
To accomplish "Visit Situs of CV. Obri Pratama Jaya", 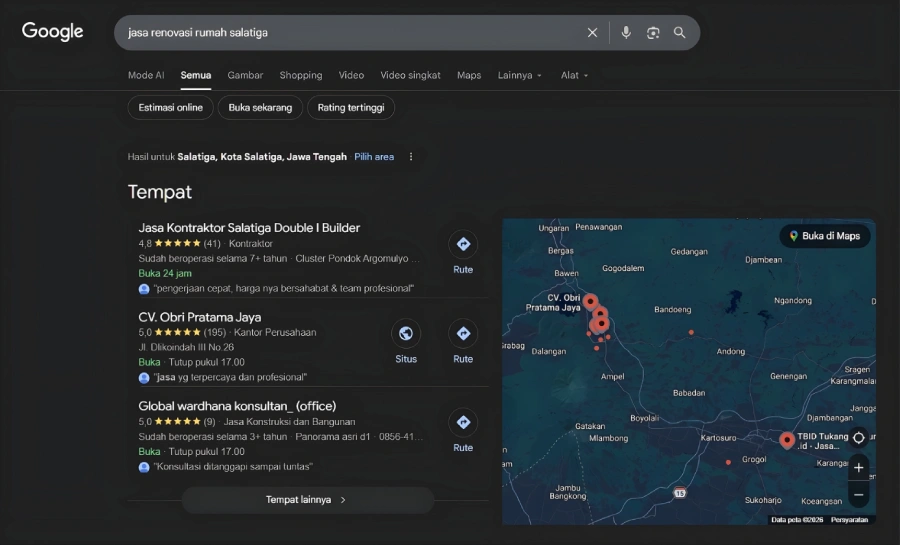I will click(406, 342).
